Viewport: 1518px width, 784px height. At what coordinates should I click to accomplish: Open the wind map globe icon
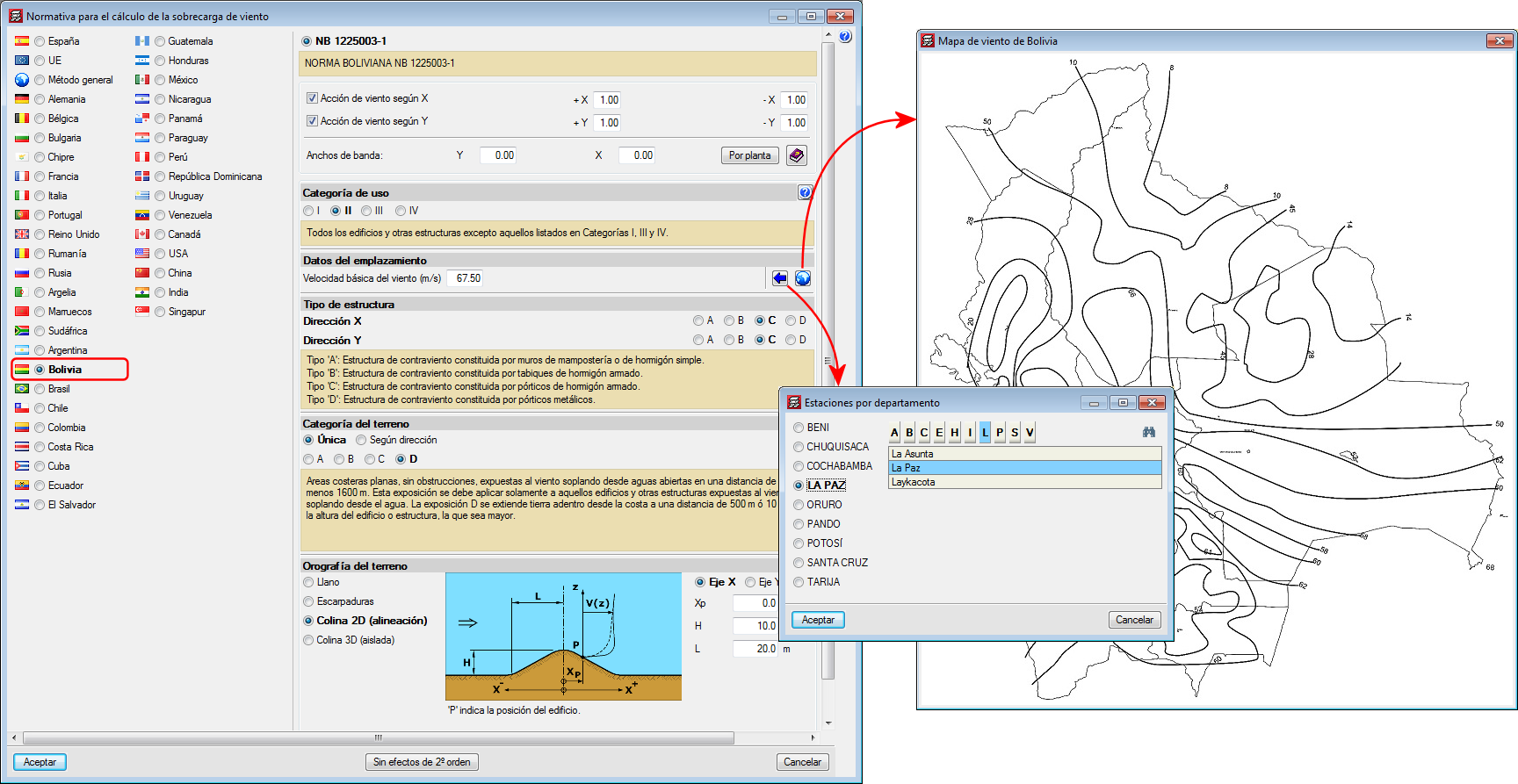click(x=803, y=278)
